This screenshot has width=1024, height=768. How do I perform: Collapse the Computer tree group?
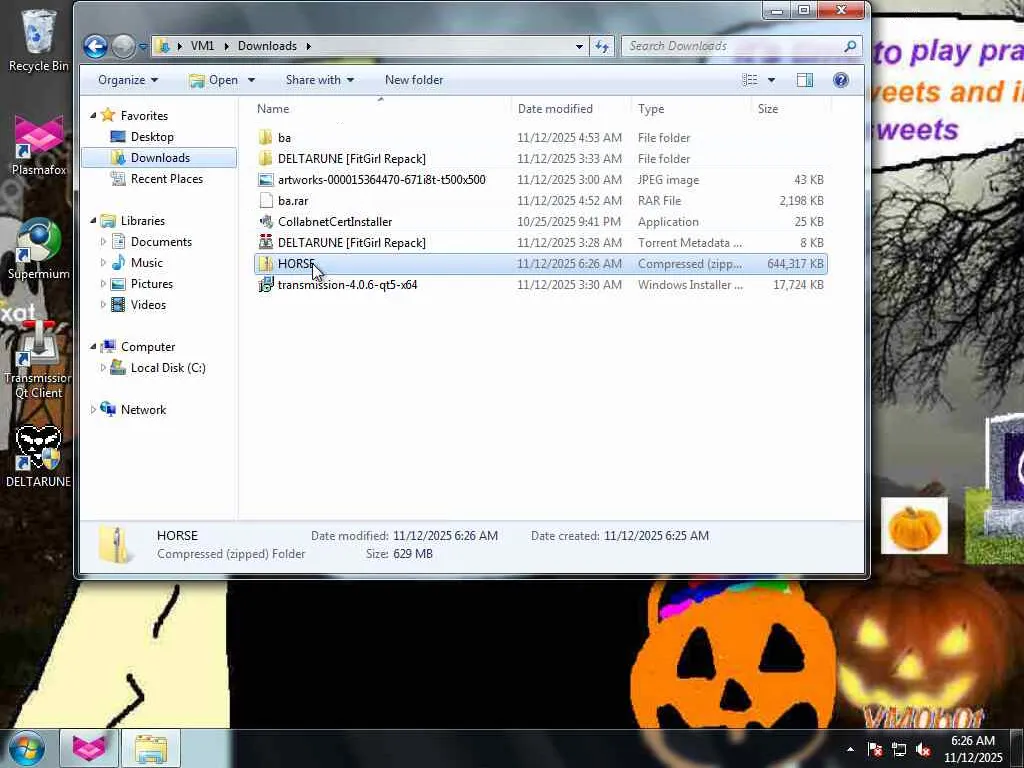click(x=93, y=347)
